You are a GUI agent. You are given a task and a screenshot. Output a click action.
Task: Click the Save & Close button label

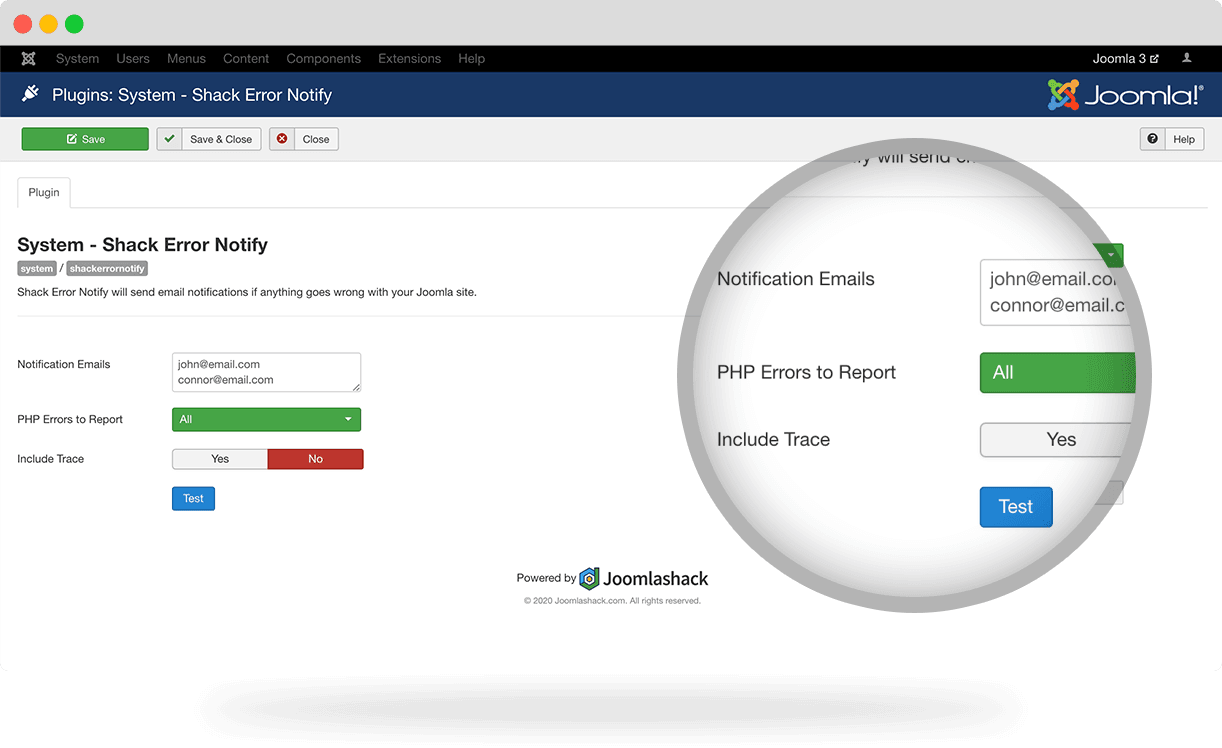click(x=221, y=139)
